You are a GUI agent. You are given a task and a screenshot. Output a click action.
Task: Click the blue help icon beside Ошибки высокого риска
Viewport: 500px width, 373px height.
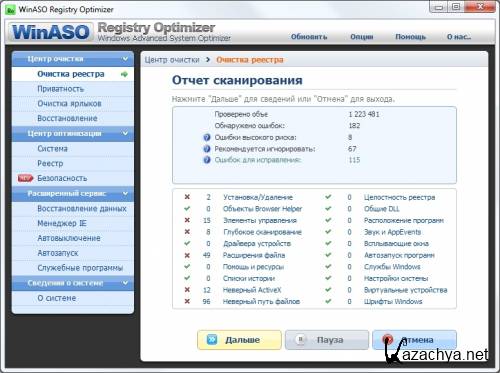(x=207, y=137)
